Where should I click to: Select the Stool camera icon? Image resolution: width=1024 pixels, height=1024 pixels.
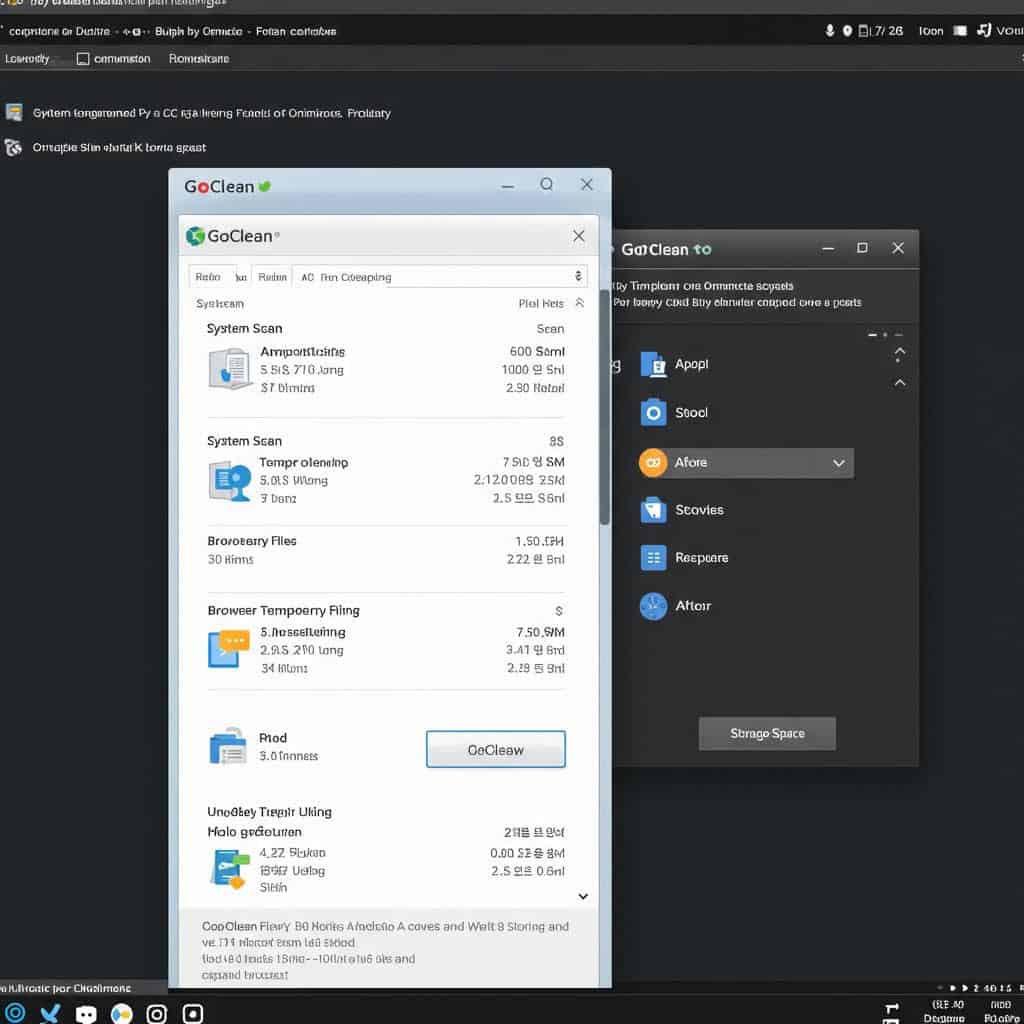[653, 412]
